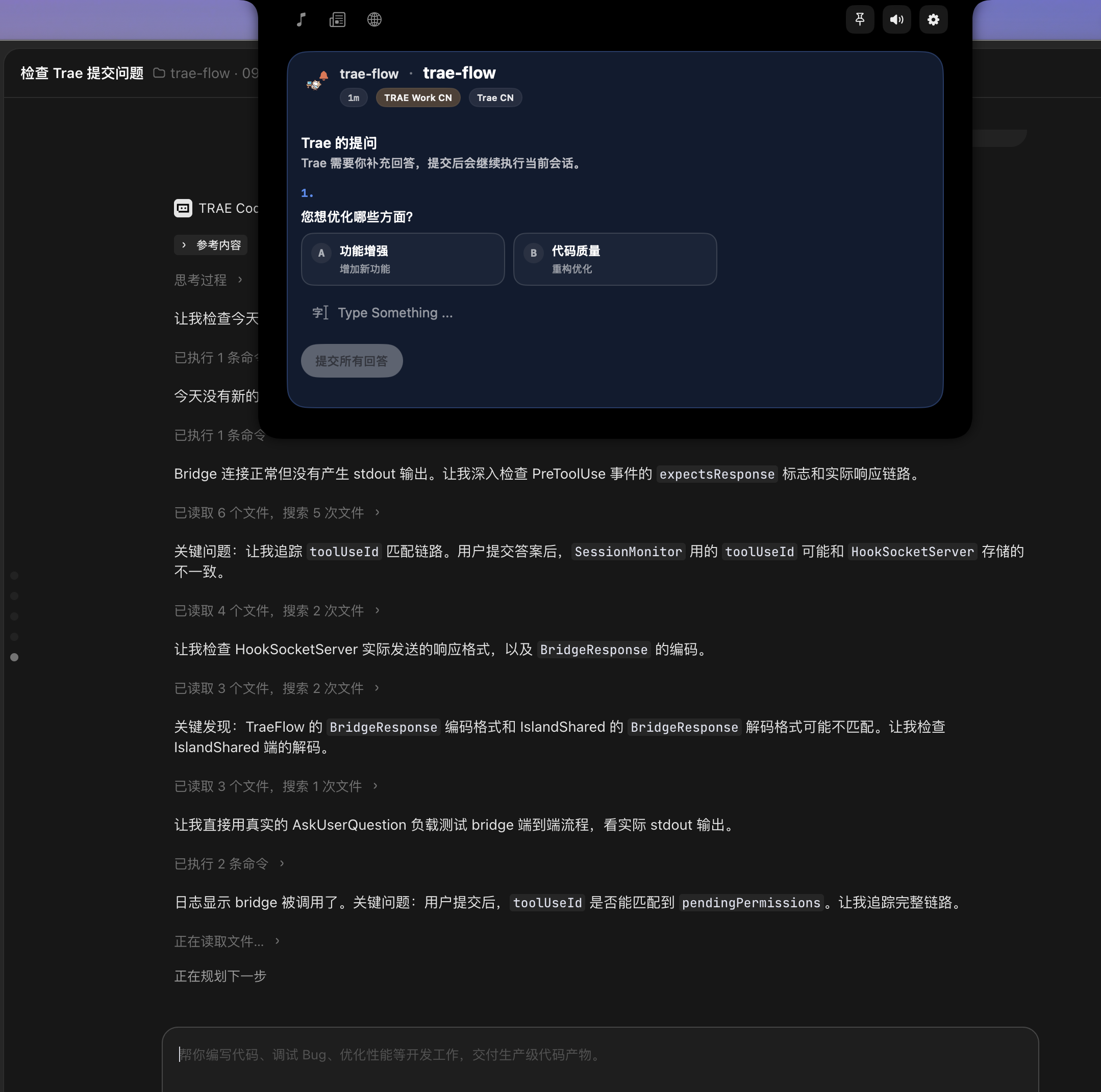Click the highlighted conversation marker dot

pyautogui.click(x=14, y=657)
